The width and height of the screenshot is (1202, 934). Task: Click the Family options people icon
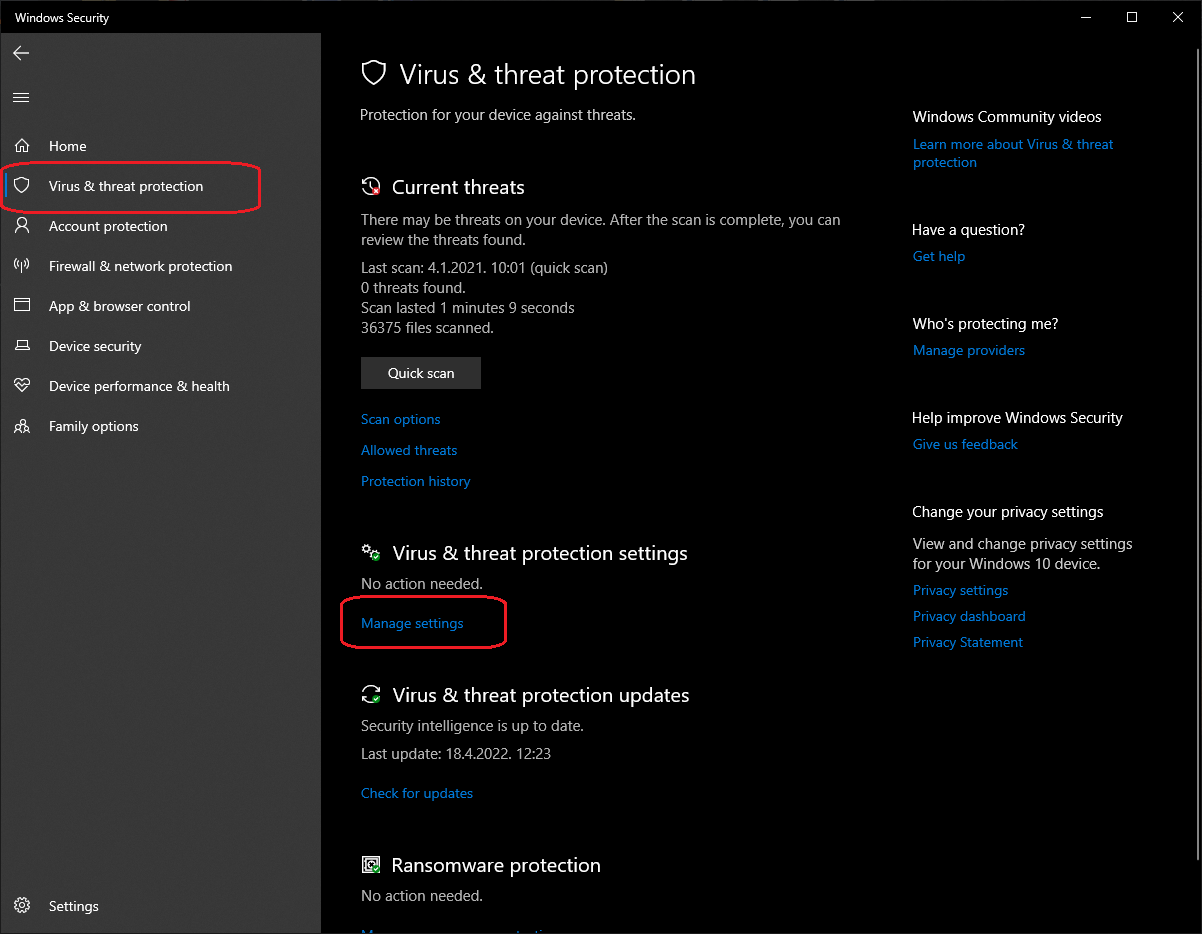coord(22,426)
